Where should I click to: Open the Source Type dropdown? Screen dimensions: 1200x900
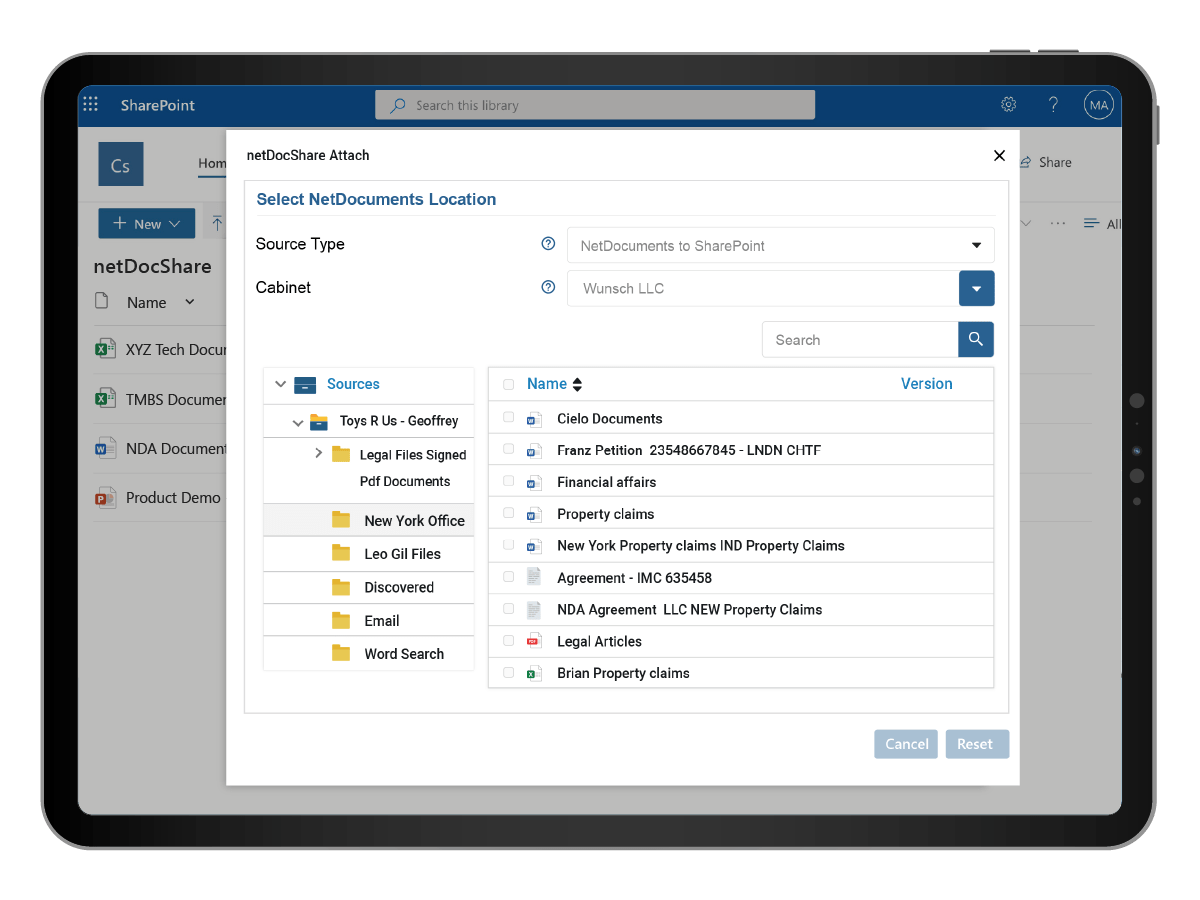pos(780,245)
